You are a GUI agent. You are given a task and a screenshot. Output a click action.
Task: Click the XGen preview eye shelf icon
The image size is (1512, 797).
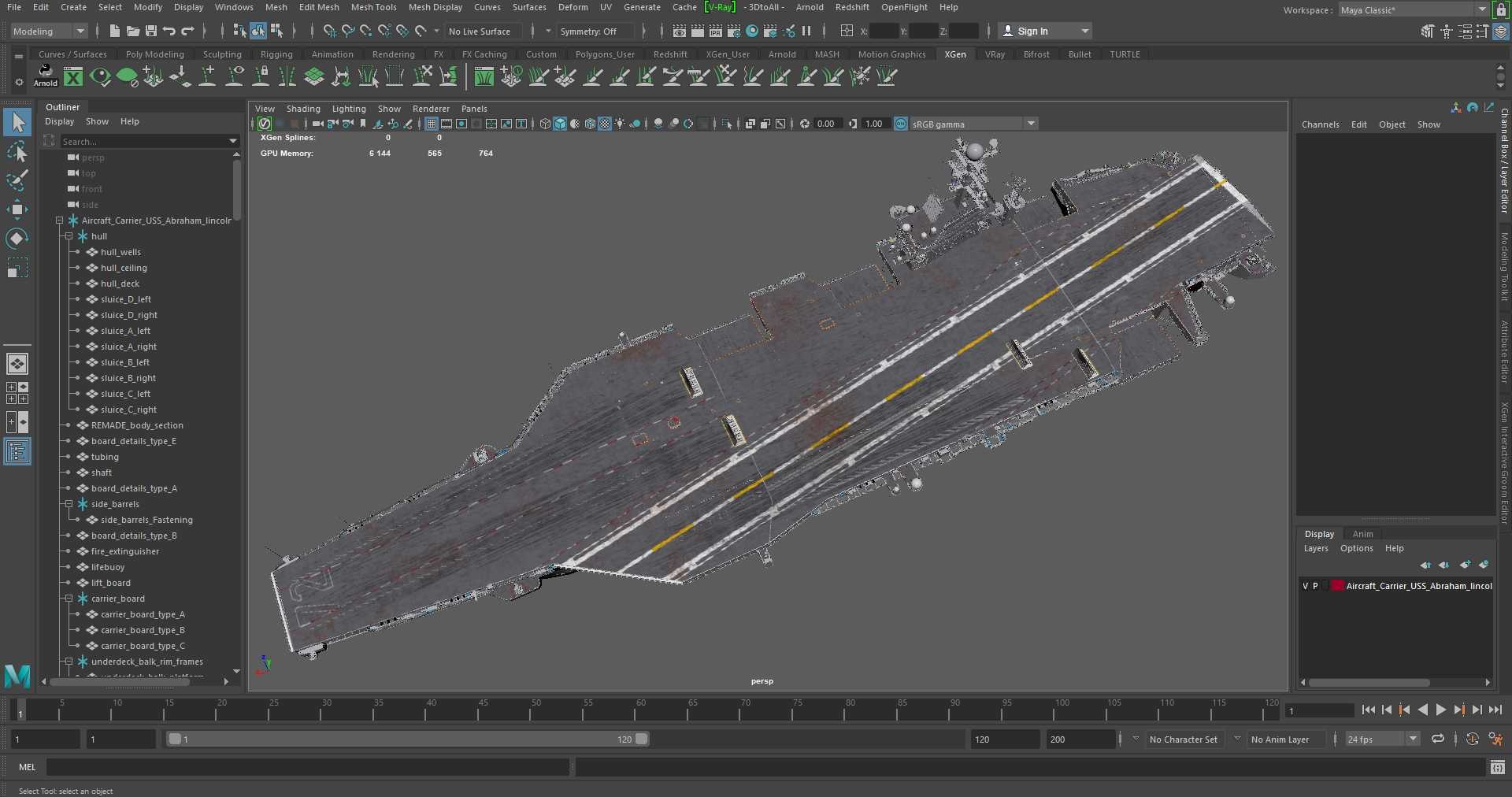click(x=100, y=76)
